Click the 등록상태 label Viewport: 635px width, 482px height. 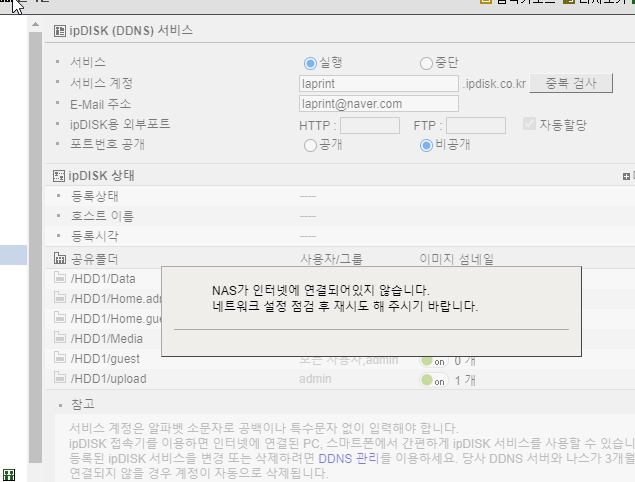click(x=95, y=196)
